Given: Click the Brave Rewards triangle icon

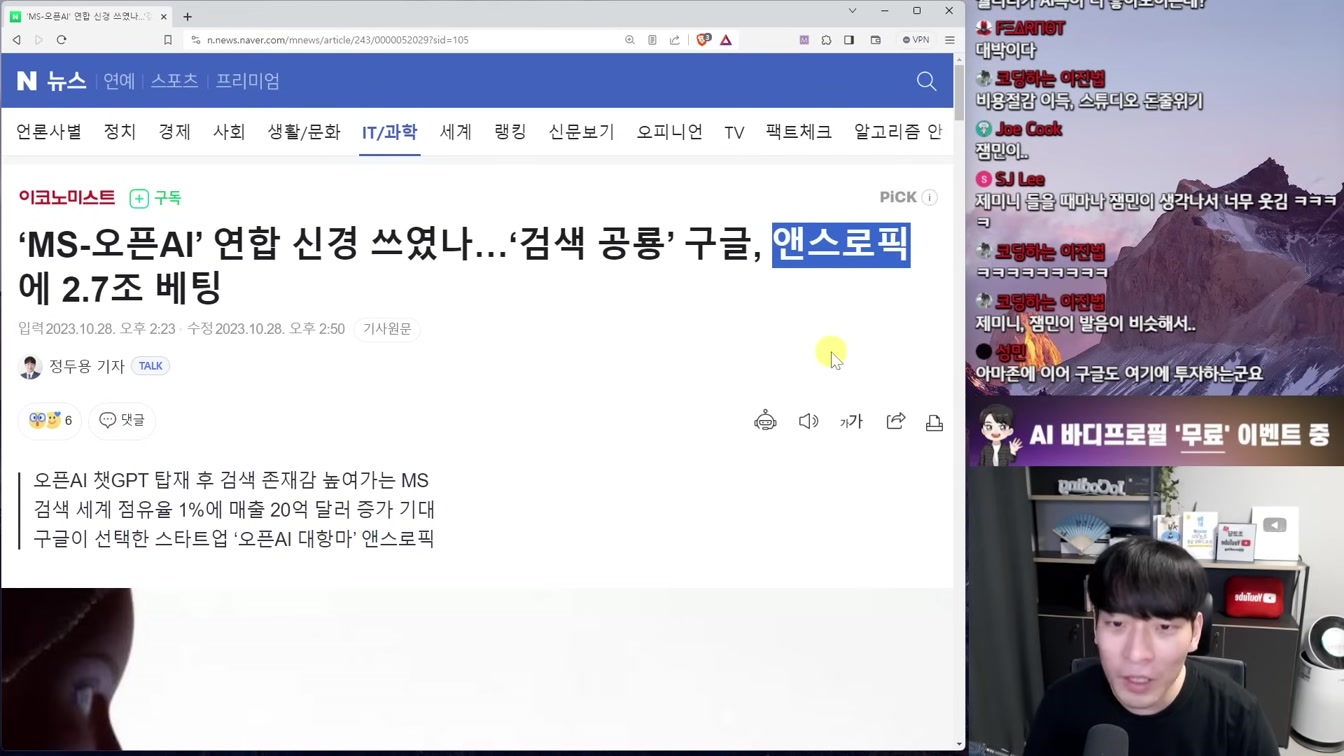Looking at the screenshot, I should (x=726, y=40).
